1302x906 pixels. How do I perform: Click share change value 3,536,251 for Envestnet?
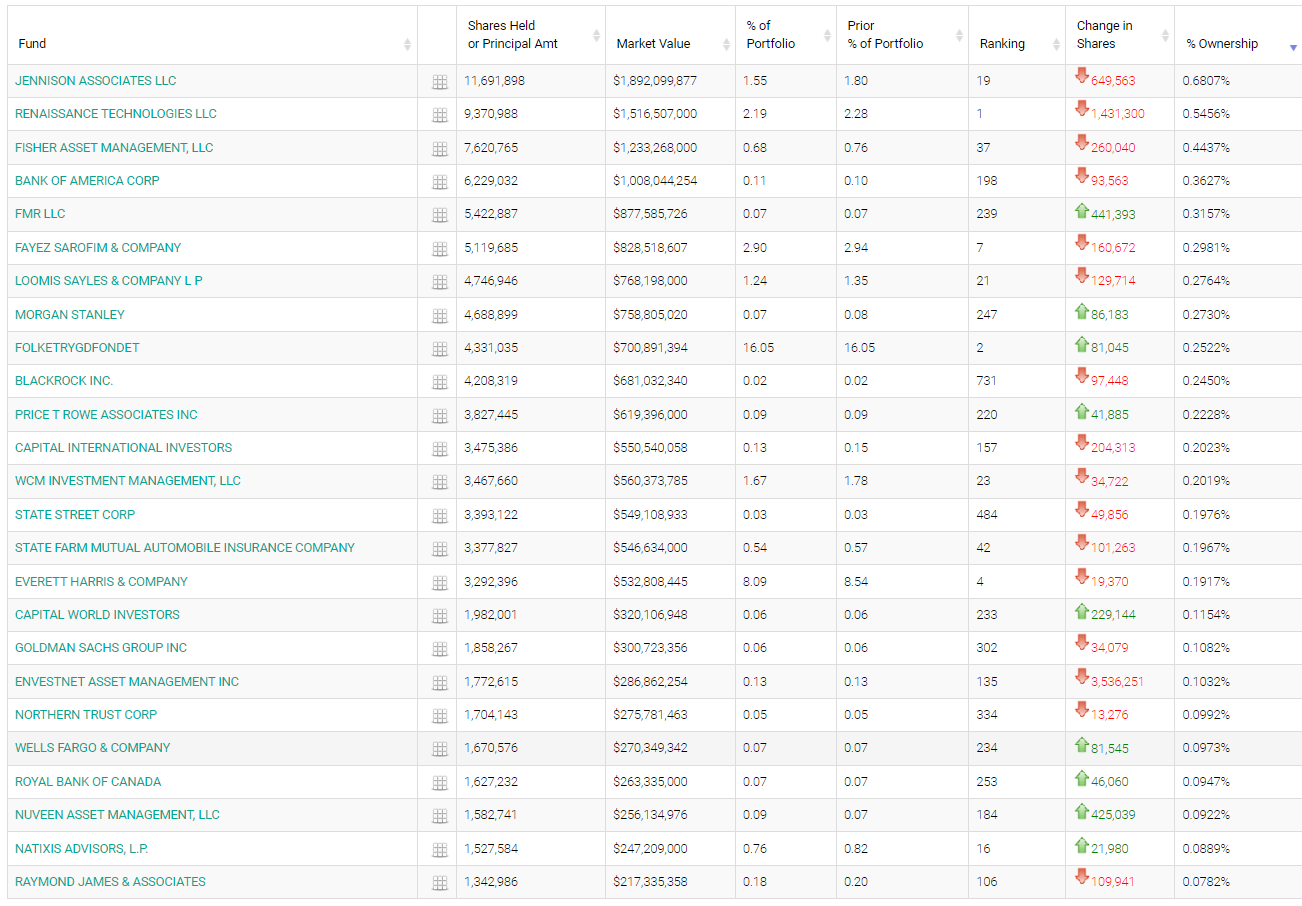1117,682
